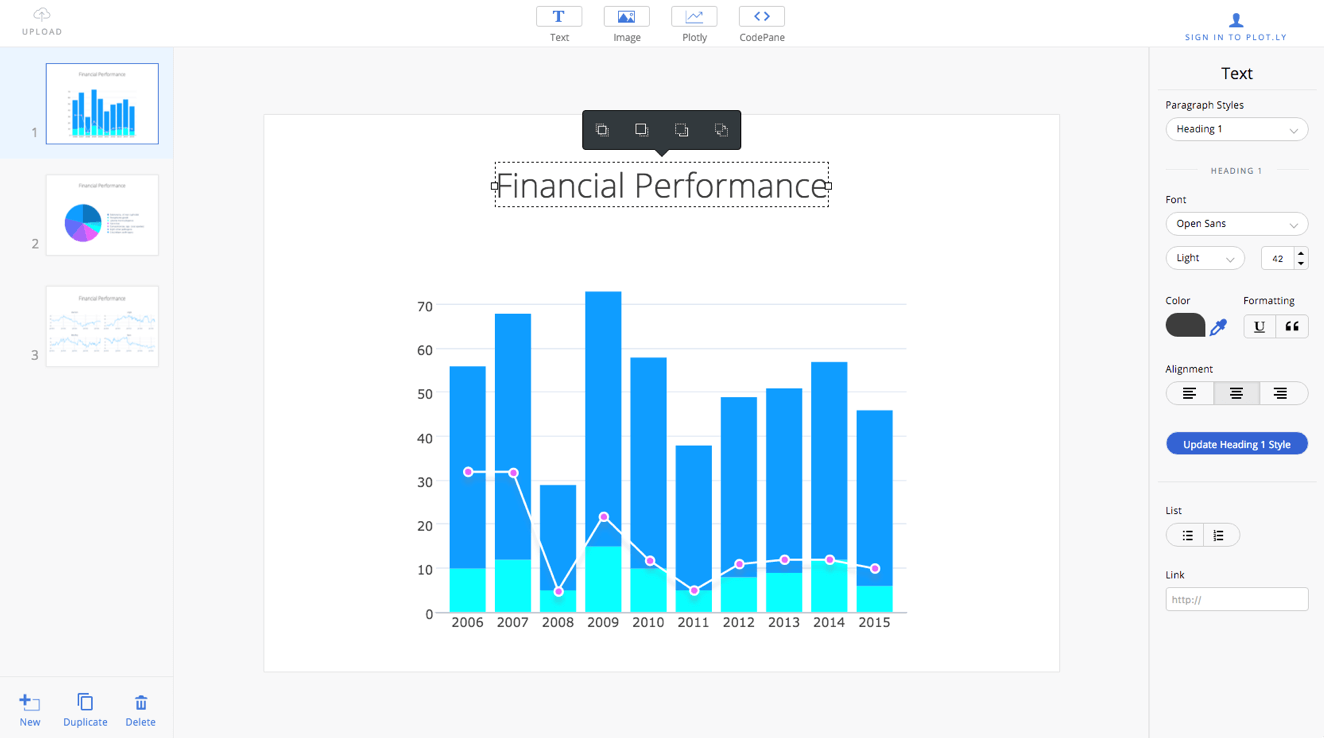Click send-backward icon with dashed top square
The width and height of the screenshot is (1324, 738).
[681, 130]
